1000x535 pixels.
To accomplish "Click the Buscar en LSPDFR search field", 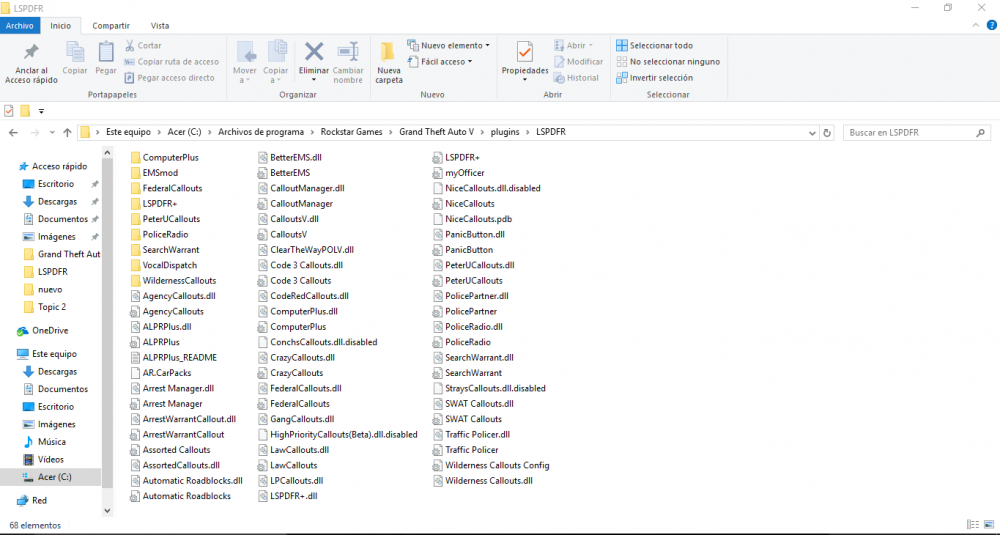I will tap(916, 133).
